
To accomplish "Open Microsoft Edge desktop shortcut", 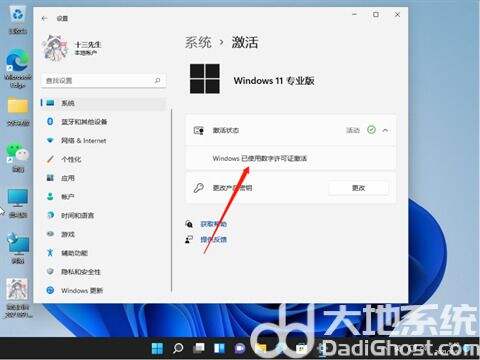I will (x=18, y=68).
